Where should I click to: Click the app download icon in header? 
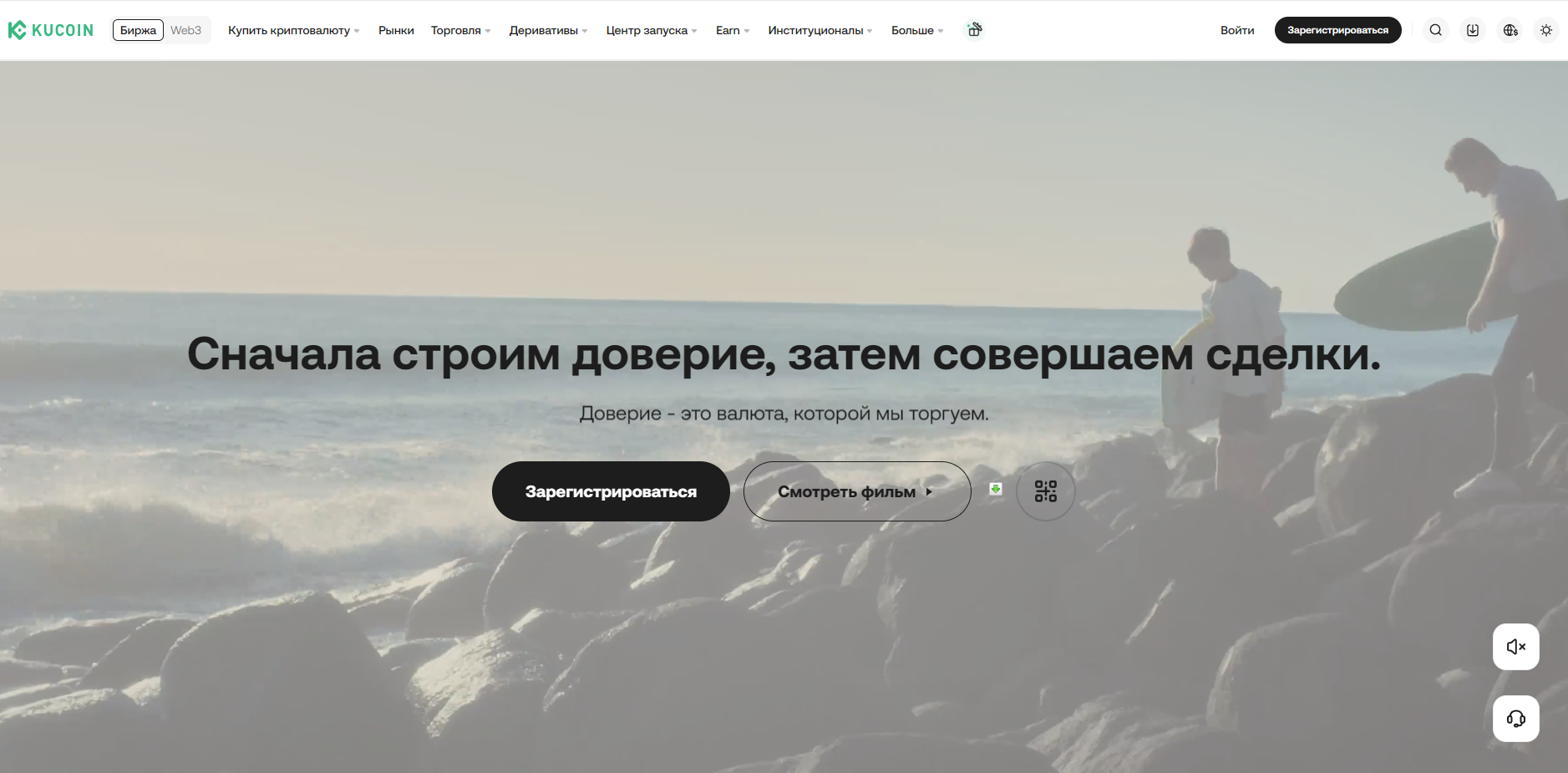tap(1473, 30)
